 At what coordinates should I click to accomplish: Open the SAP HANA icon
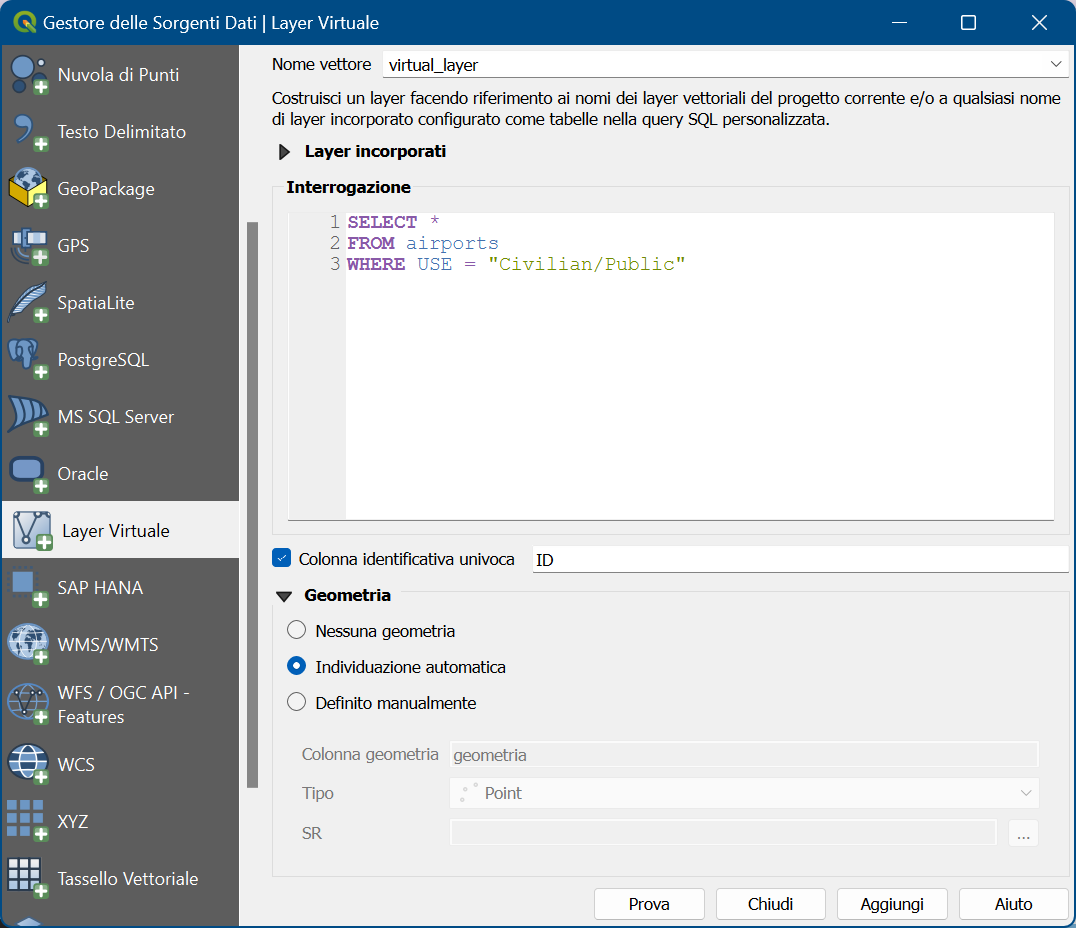coord(28,588)
